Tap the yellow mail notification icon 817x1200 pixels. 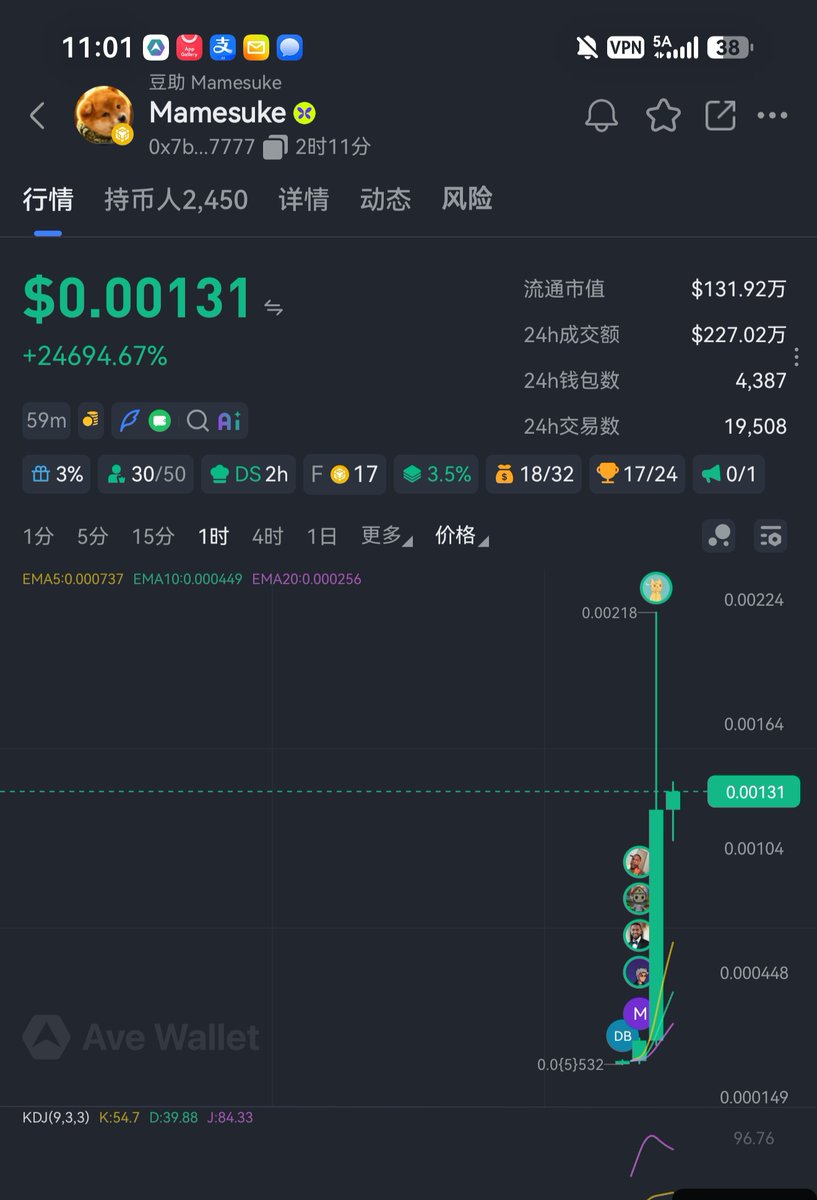tap(256, 47)
